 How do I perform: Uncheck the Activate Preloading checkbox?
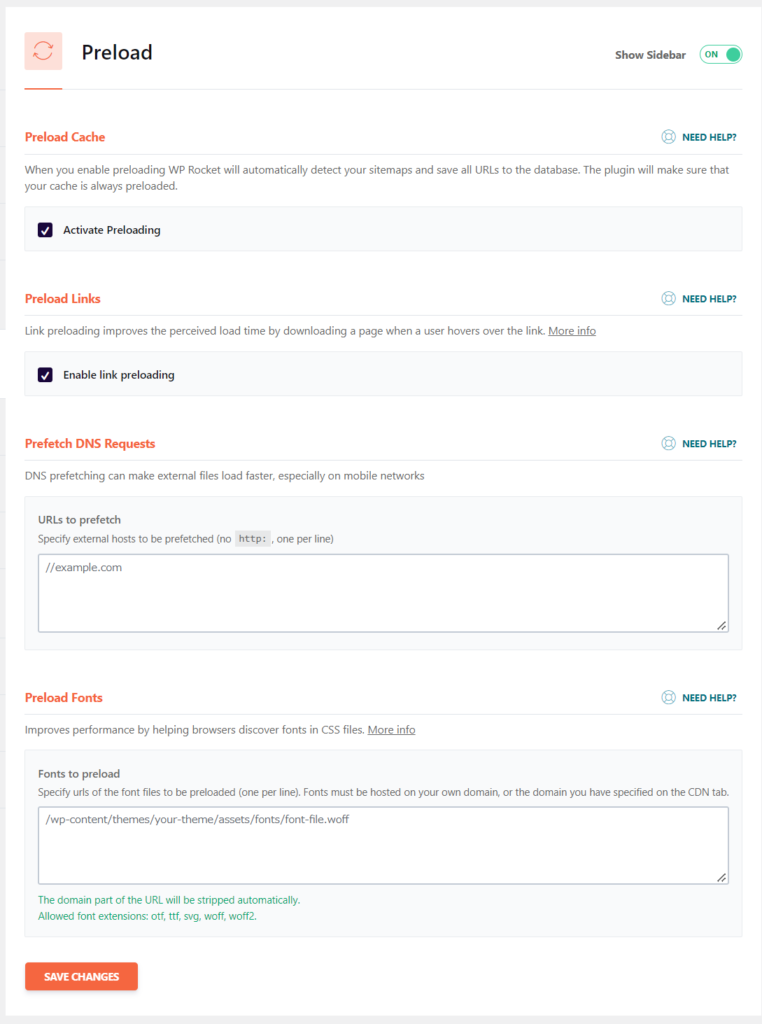[45, 230]
